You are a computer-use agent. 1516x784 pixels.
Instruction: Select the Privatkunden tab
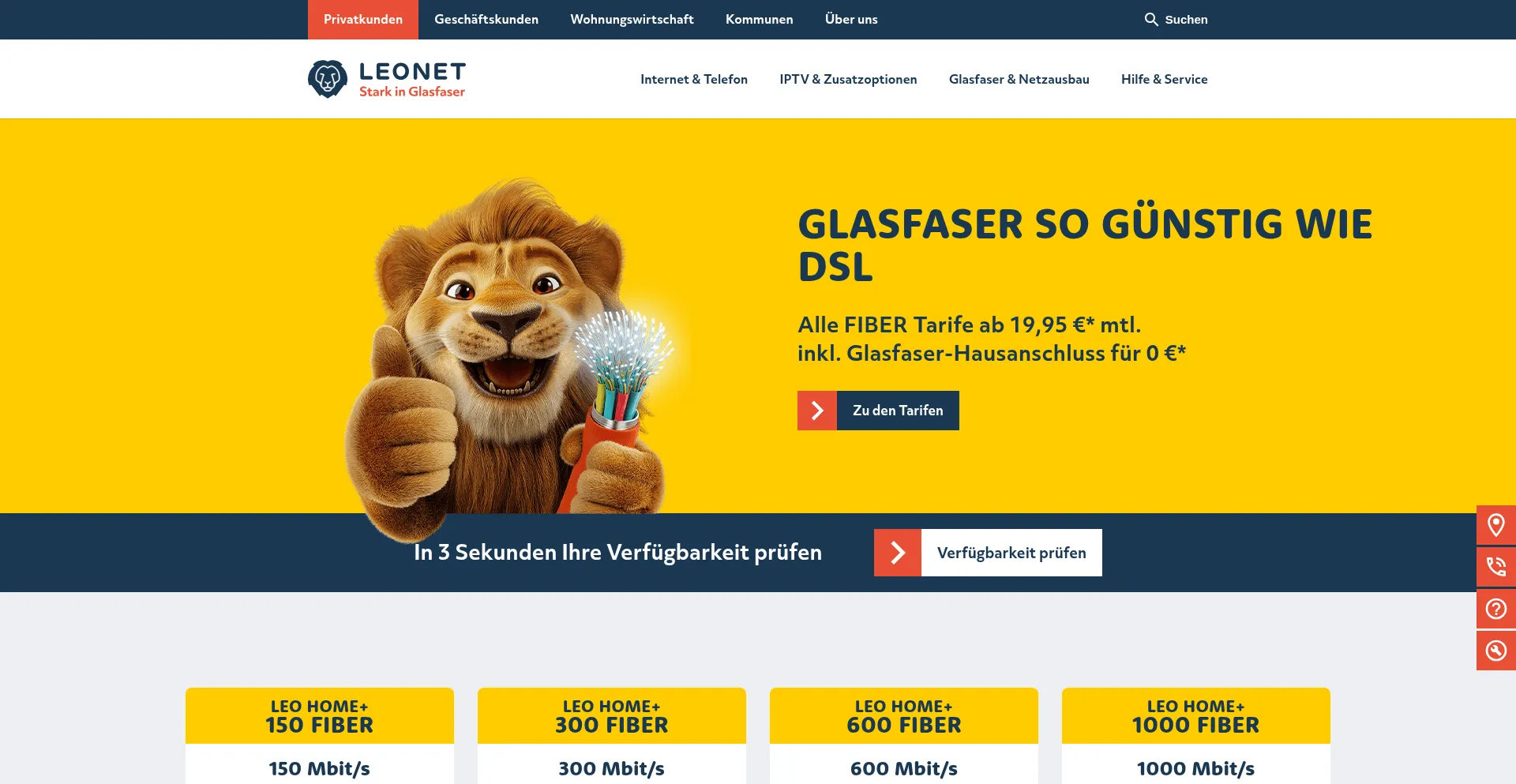tap(363, 20)
